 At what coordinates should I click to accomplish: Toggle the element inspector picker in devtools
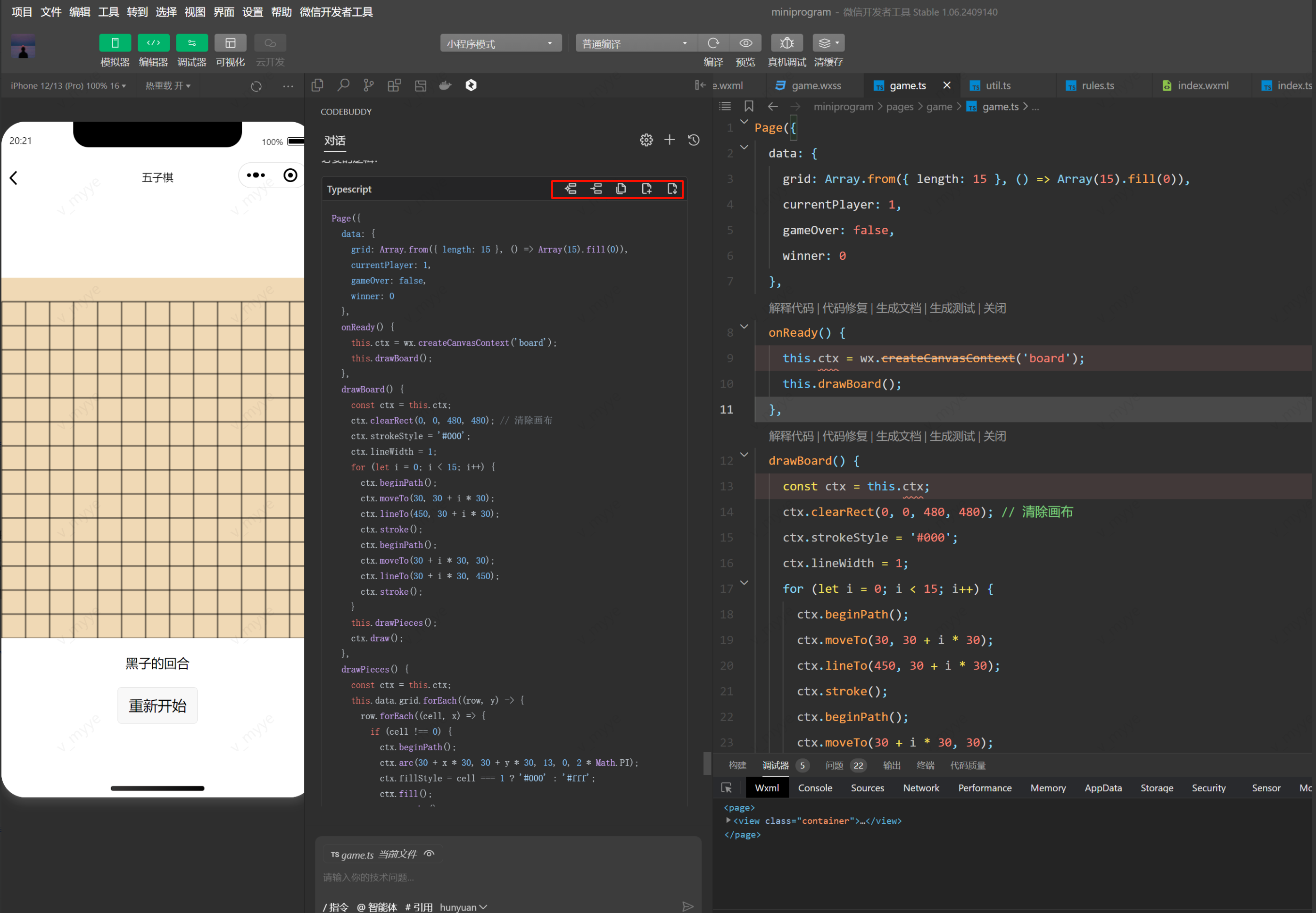(x=726, y=788)
